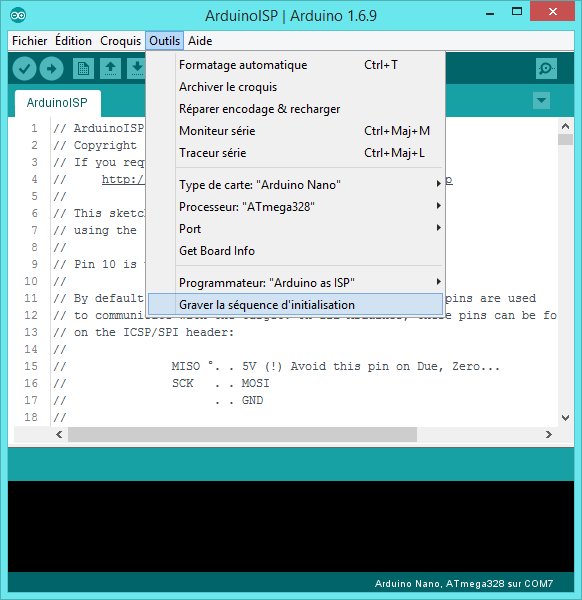Open the Croquis menu

(121, 41)
